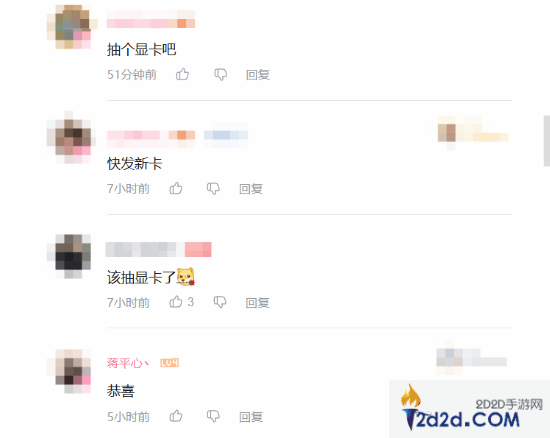The image size is (550, 438).
Task: Reply to the comment 恭喜
Action: point(251,417)
